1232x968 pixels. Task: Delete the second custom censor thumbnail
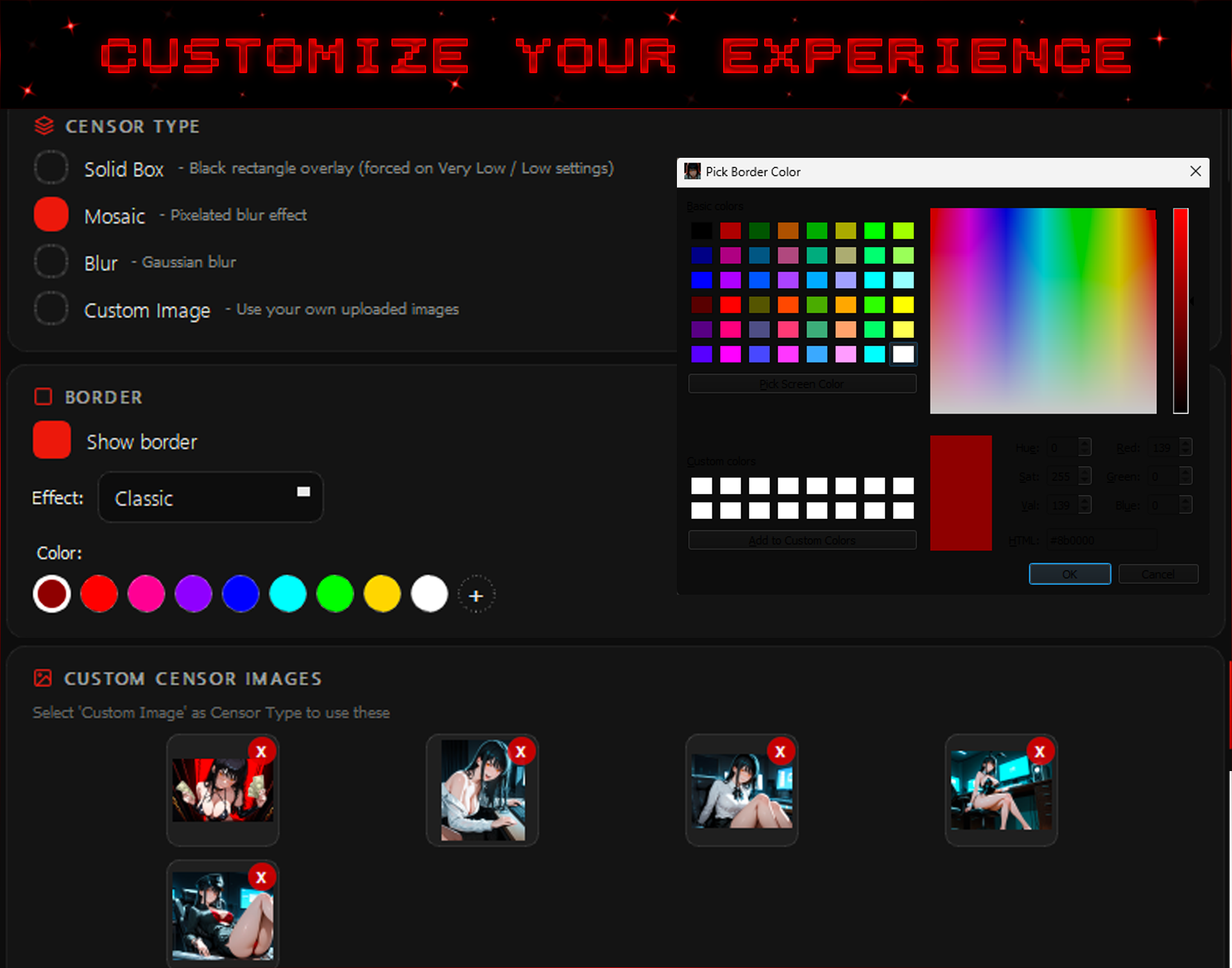520,752
